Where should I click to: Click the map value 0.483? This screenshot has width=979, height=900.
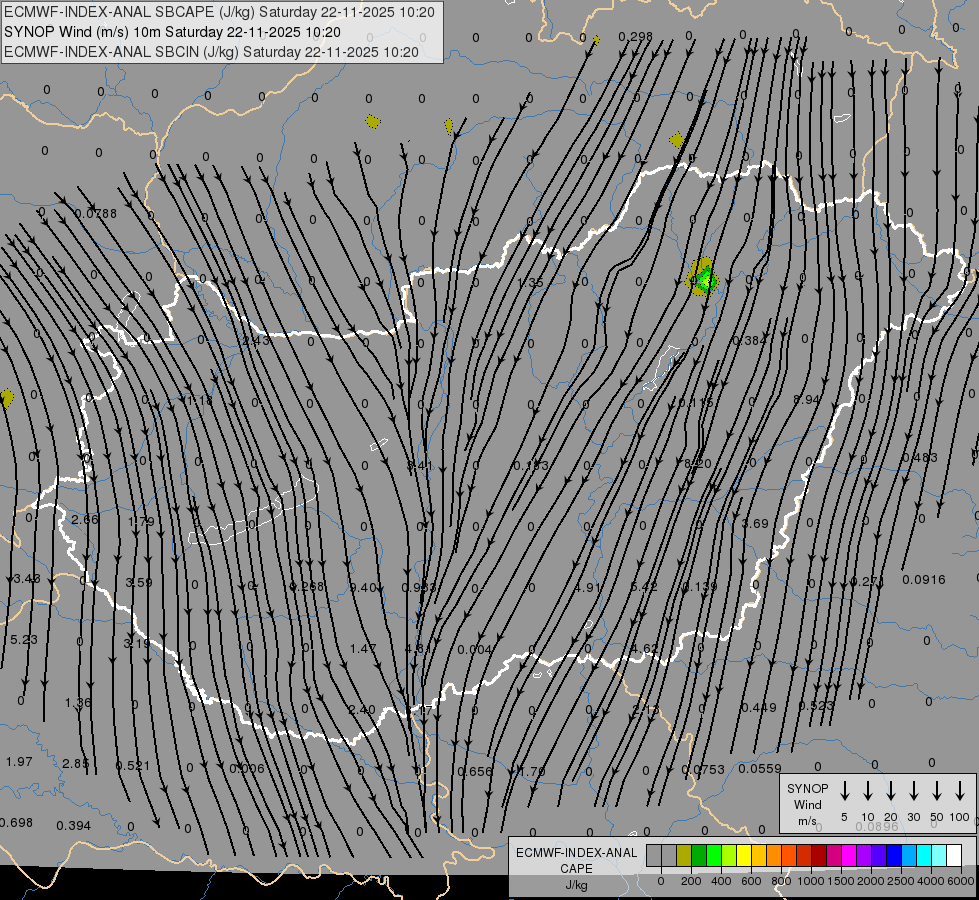[920, 458]
